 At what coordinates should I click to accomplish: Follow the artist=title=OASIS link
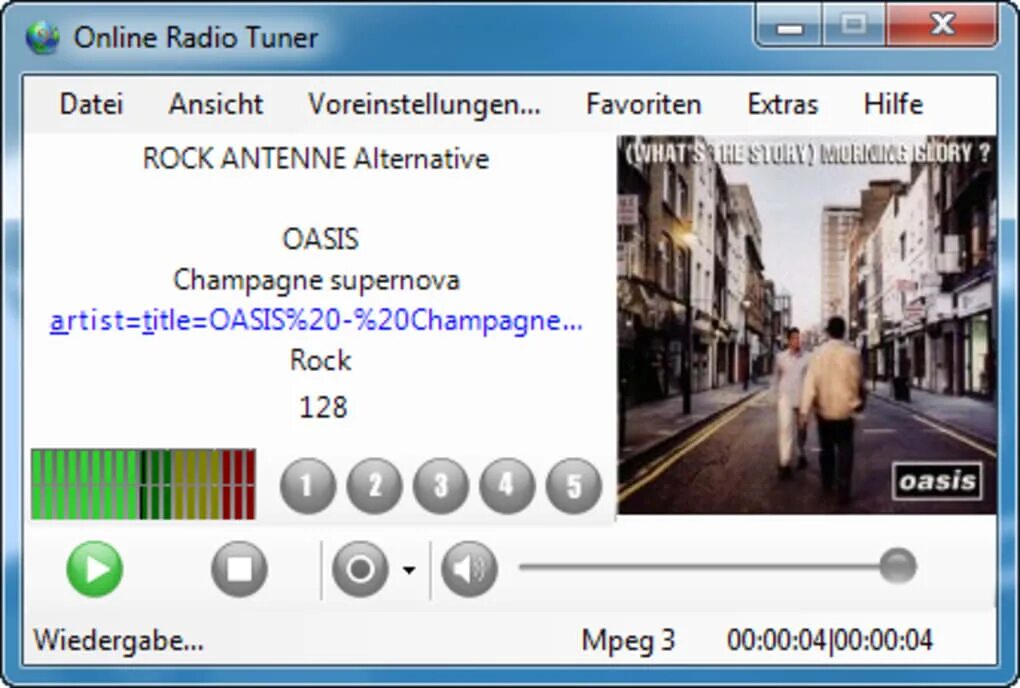[x=316, y=321]
